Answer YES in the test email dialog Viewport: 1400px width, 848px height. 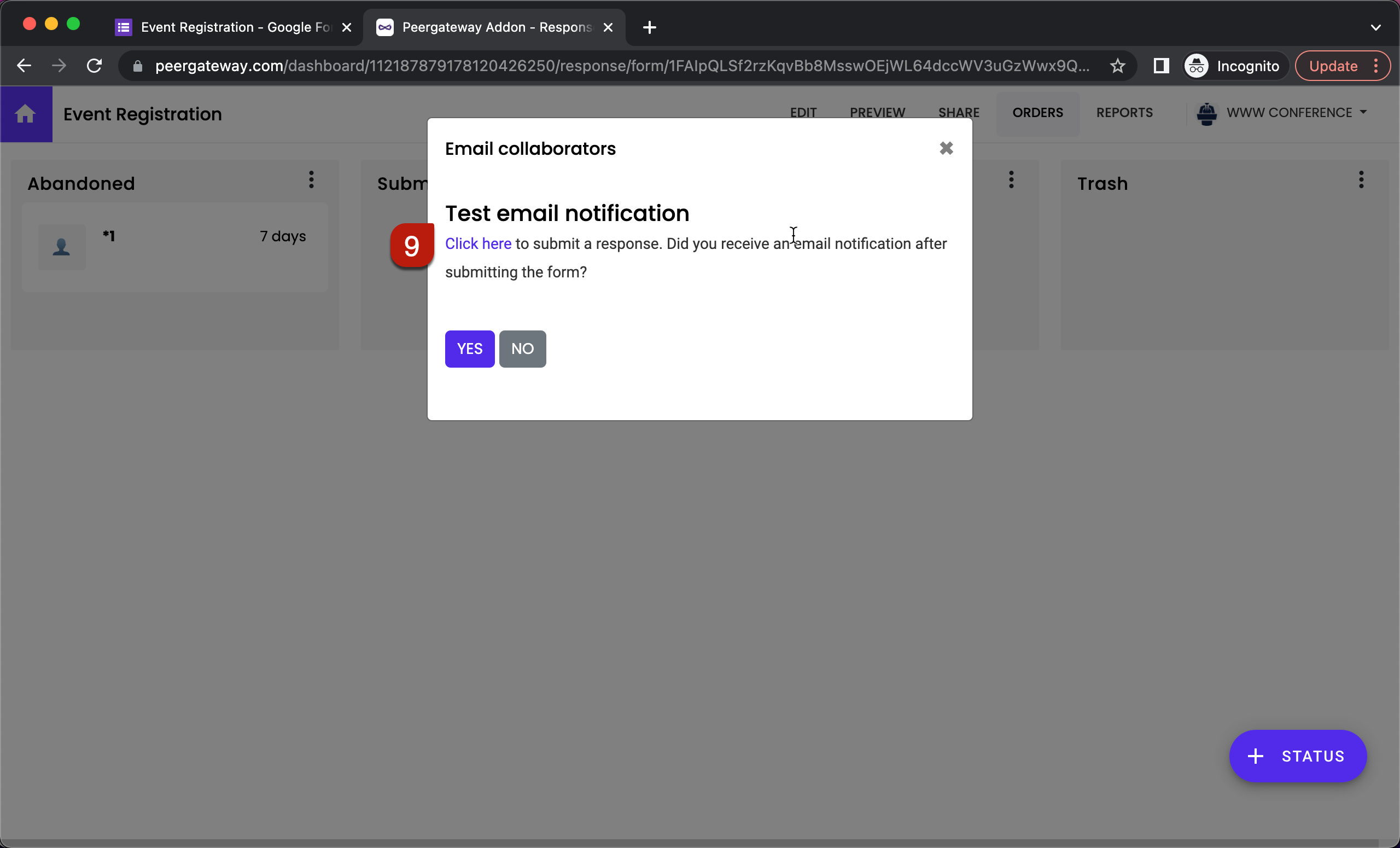(x=469, y=349)
